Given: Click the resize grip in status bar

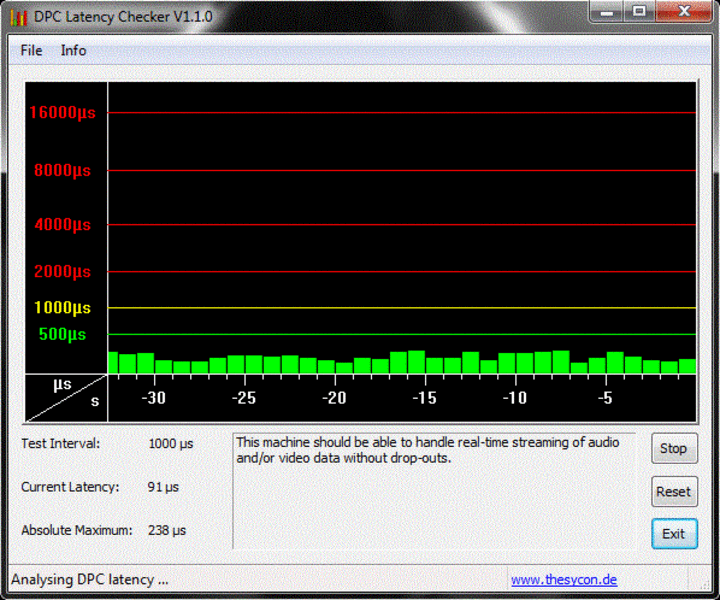Looking at the screenshot, I should pyautogui.click(x=704, y=584).
